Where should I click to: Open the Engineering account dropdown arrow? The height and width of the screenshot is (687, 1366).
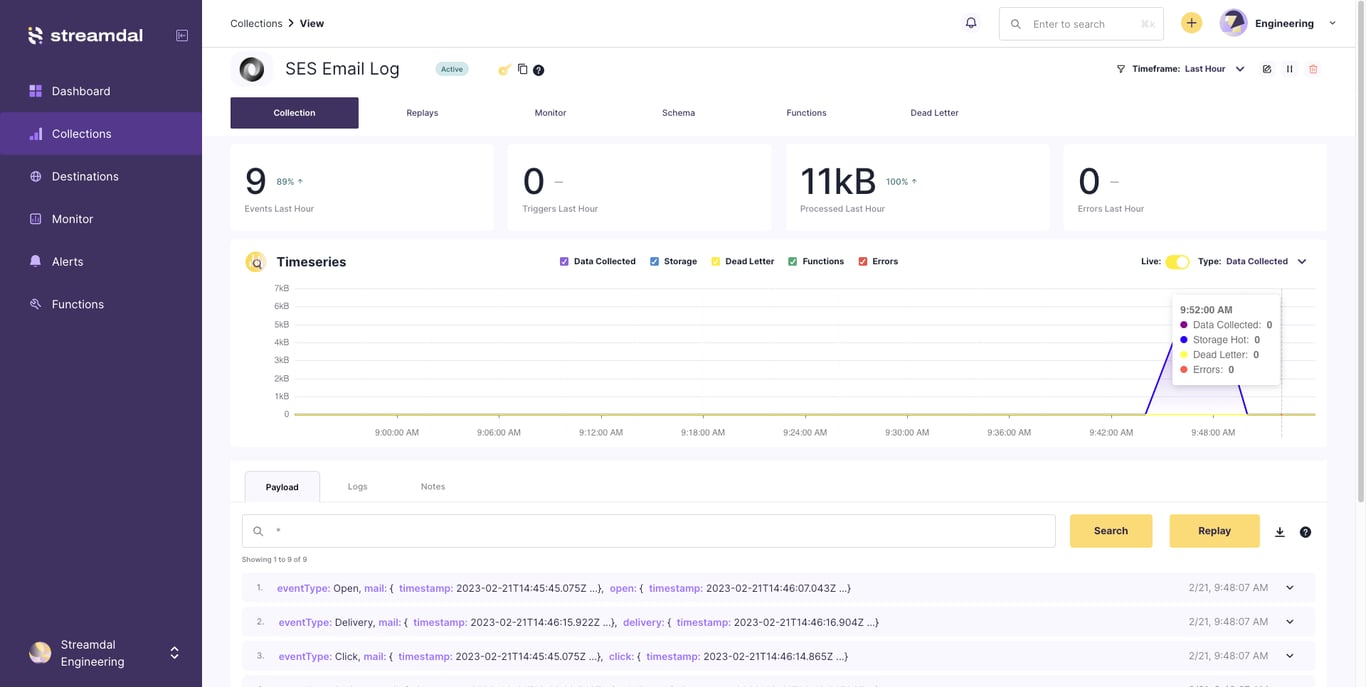pos(1332,23)
